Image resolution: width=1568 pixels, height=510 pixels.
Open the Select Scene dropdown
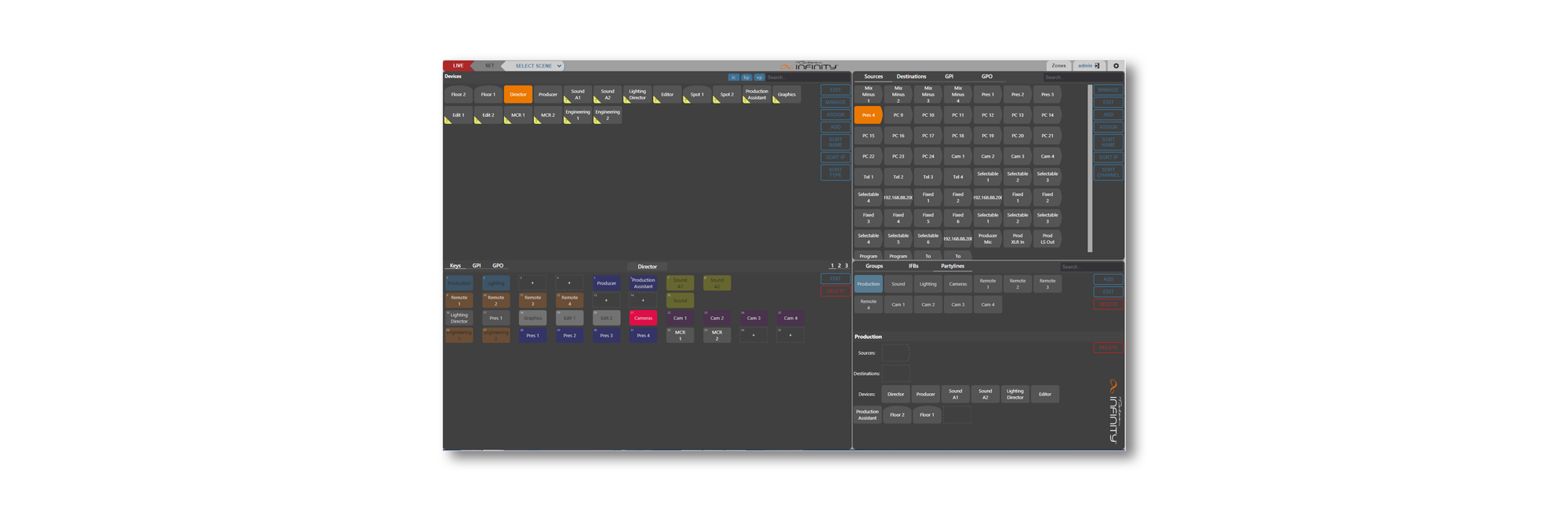pyautogui.click(x=538, y=66)
